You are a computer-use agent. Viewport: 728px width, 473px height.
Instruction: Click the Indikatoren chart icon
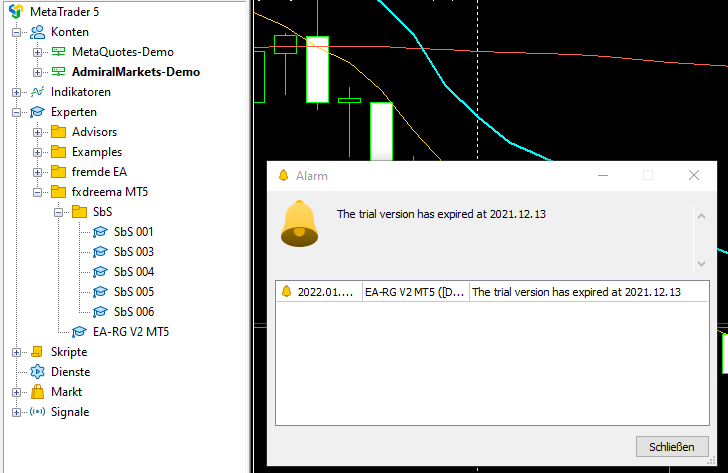click(x=38, y=91)
